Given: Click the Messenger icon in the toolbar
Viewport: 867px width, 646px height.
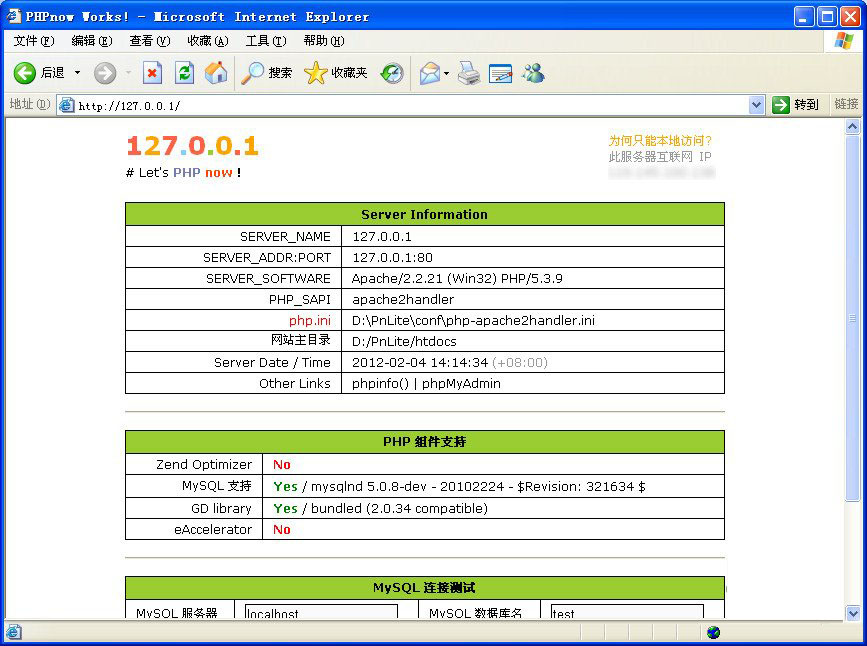Looking at the screenshot, I should coord(533,73).
